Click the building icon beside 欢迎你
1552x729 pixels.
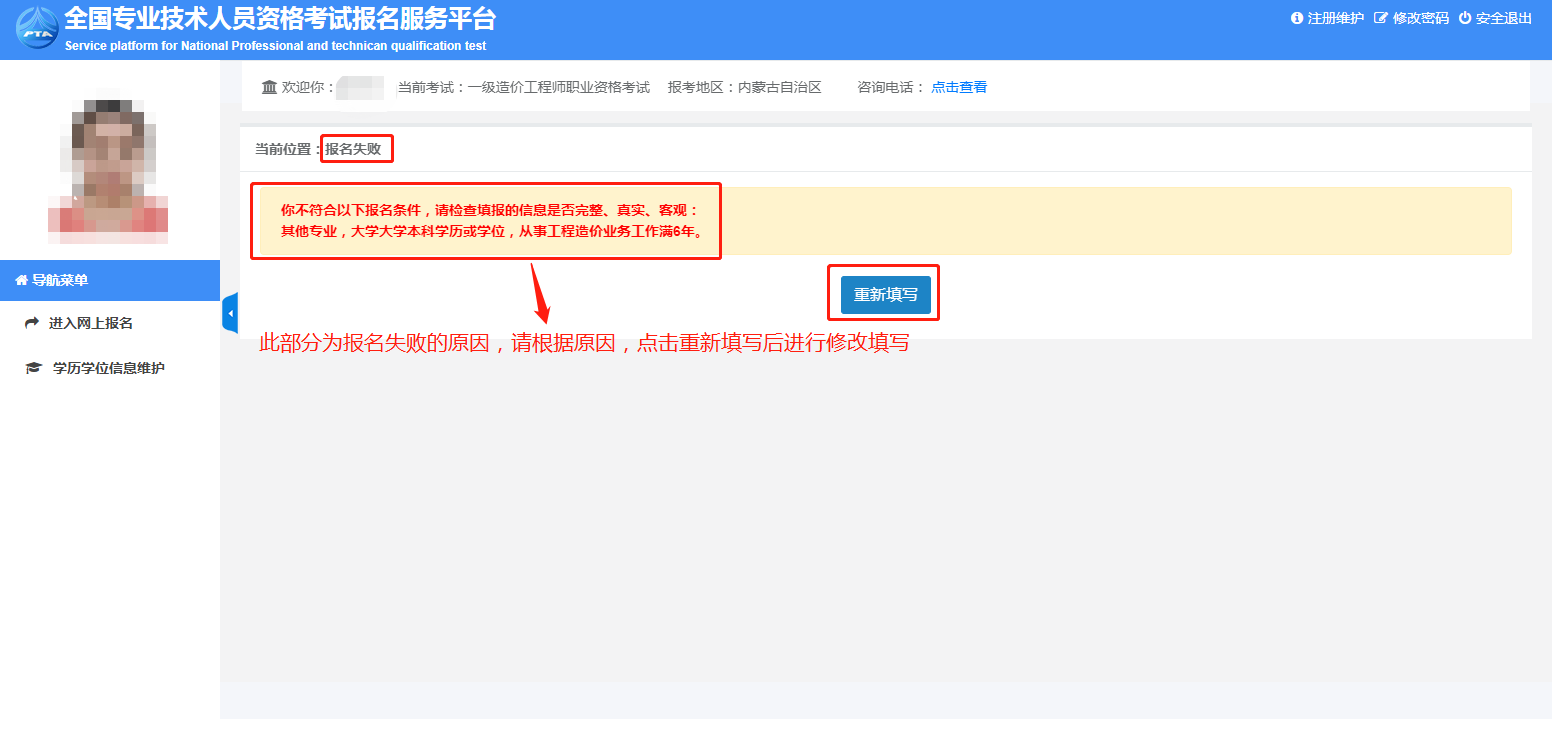269,87
